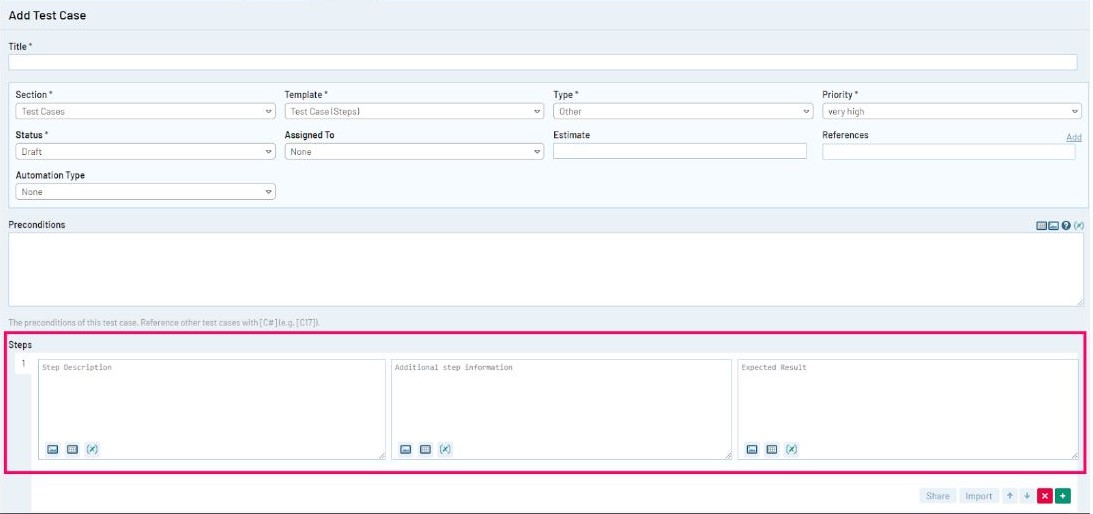The image size is (1093, 514).
Task: Open the Priority dropdown set to very high
Action: click(951, 112)
